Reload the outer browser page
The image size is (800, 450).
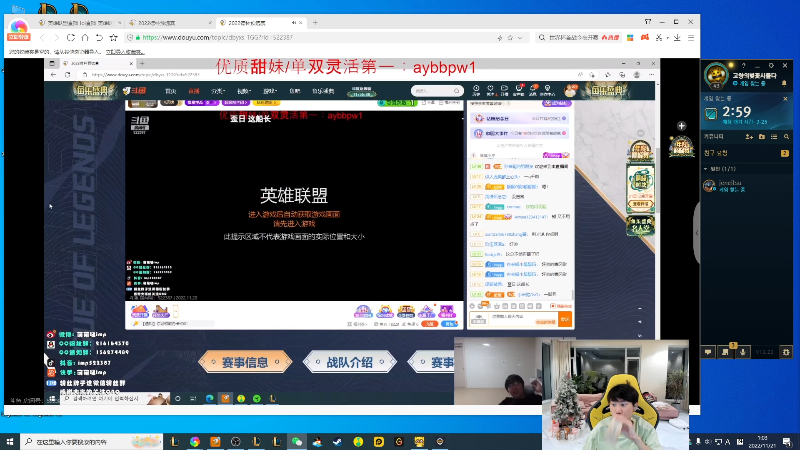tap(70, 38)
